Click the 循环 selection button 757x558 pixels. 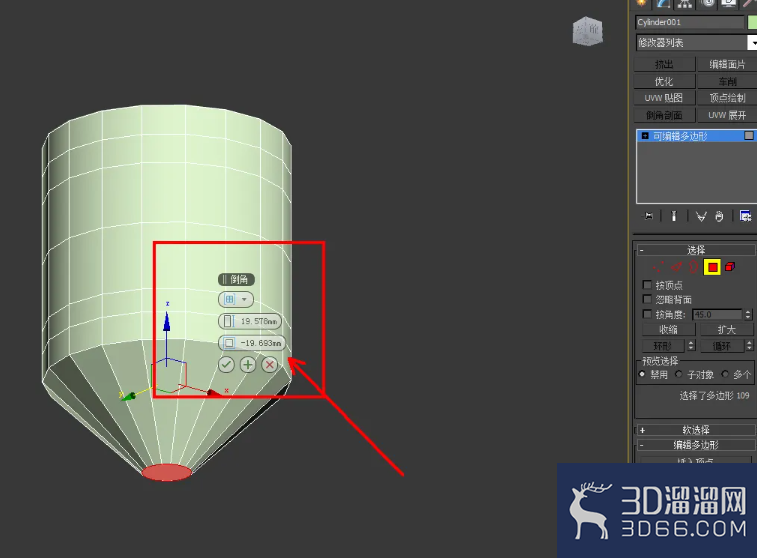722,346
